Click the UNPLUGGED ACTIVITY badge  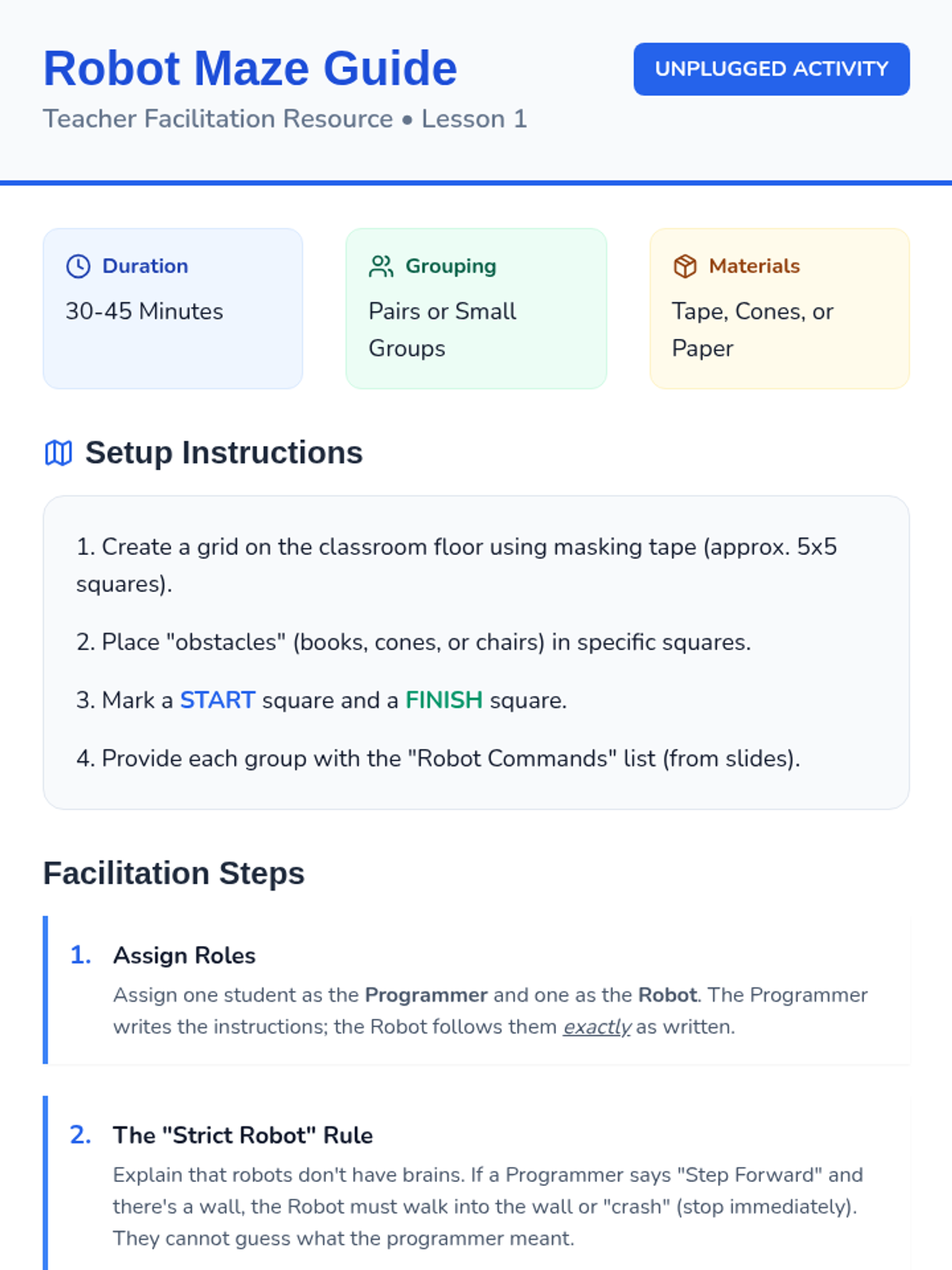coord(771,69)
